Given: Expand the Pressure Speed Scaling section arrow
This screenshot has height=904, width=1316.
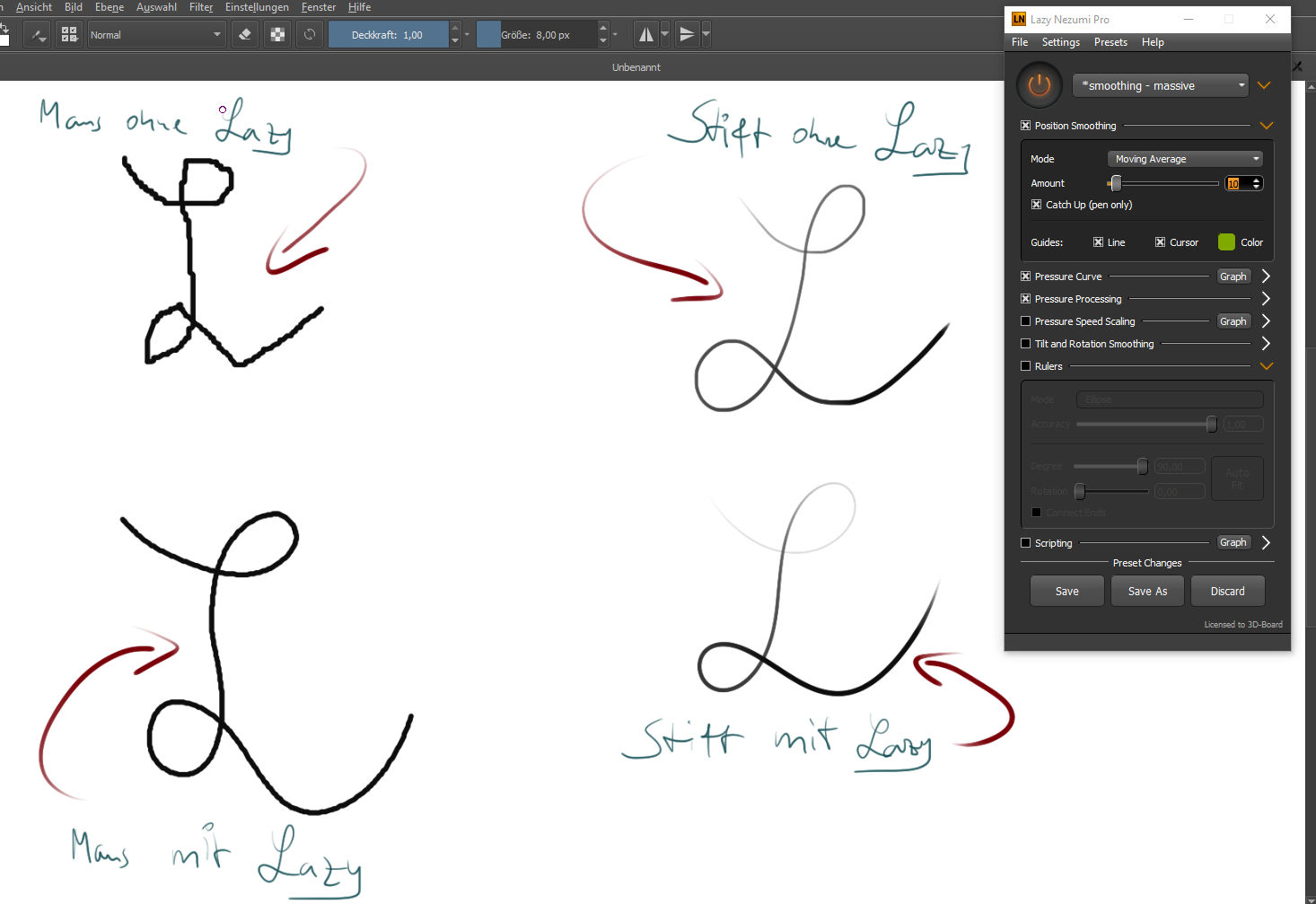Looking at the screenshot, I should click(x=1266, y=321).
